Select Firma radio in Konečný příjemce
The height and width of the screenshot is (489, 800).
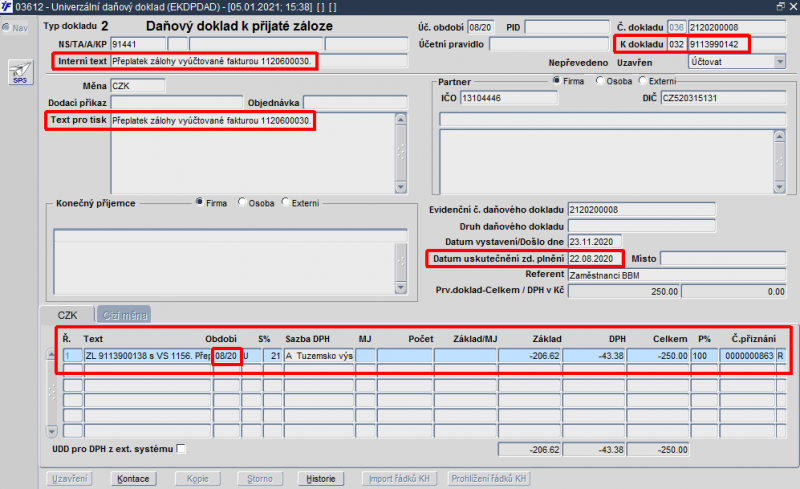(x=199, y=202)
